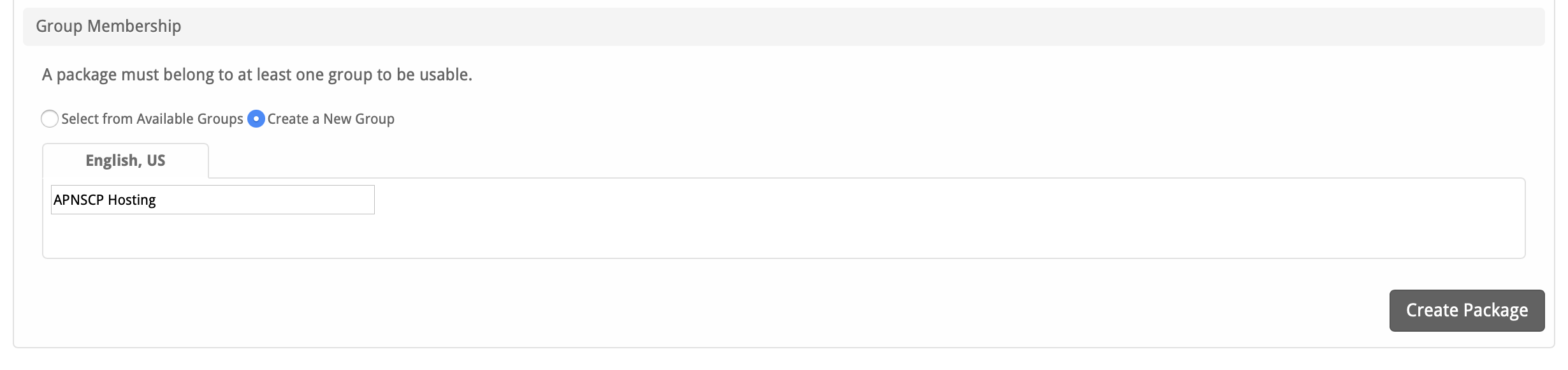
Task: Click the word 'Create' on the dark button
Action: point(1432,311)
